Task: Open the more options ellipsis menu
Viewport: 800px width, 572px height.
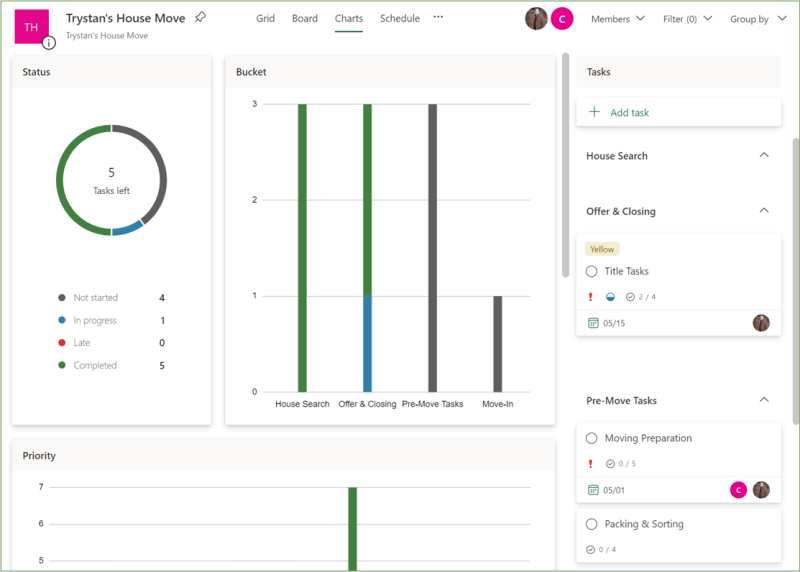Action: click(x=438, y=17)
